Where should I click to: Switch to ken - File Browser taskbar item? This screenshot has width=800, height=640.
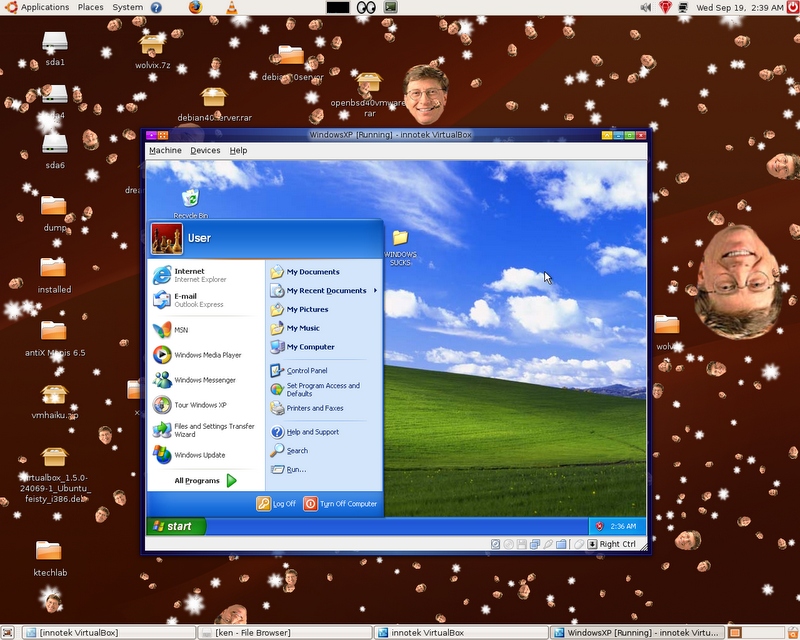click(x=285, y=633)
